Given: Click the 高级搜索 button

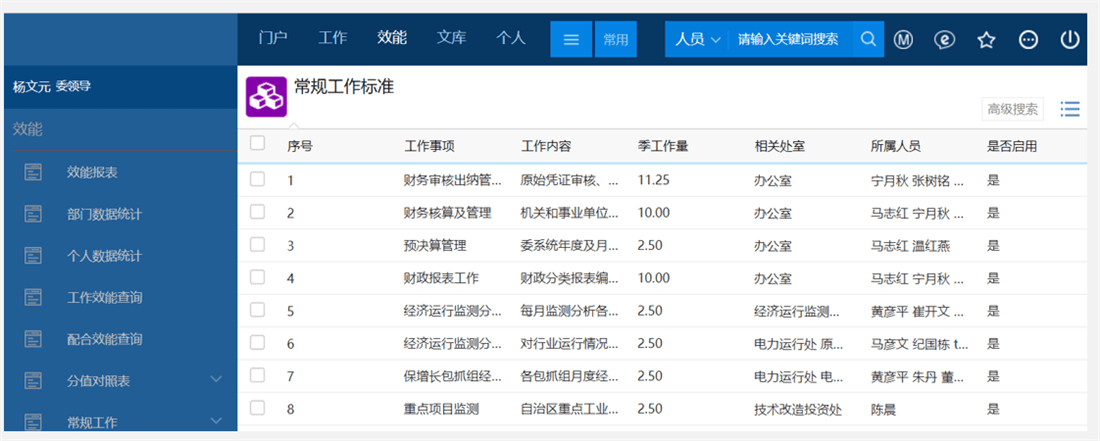Looking at the screenshot, I should 1012,109.
